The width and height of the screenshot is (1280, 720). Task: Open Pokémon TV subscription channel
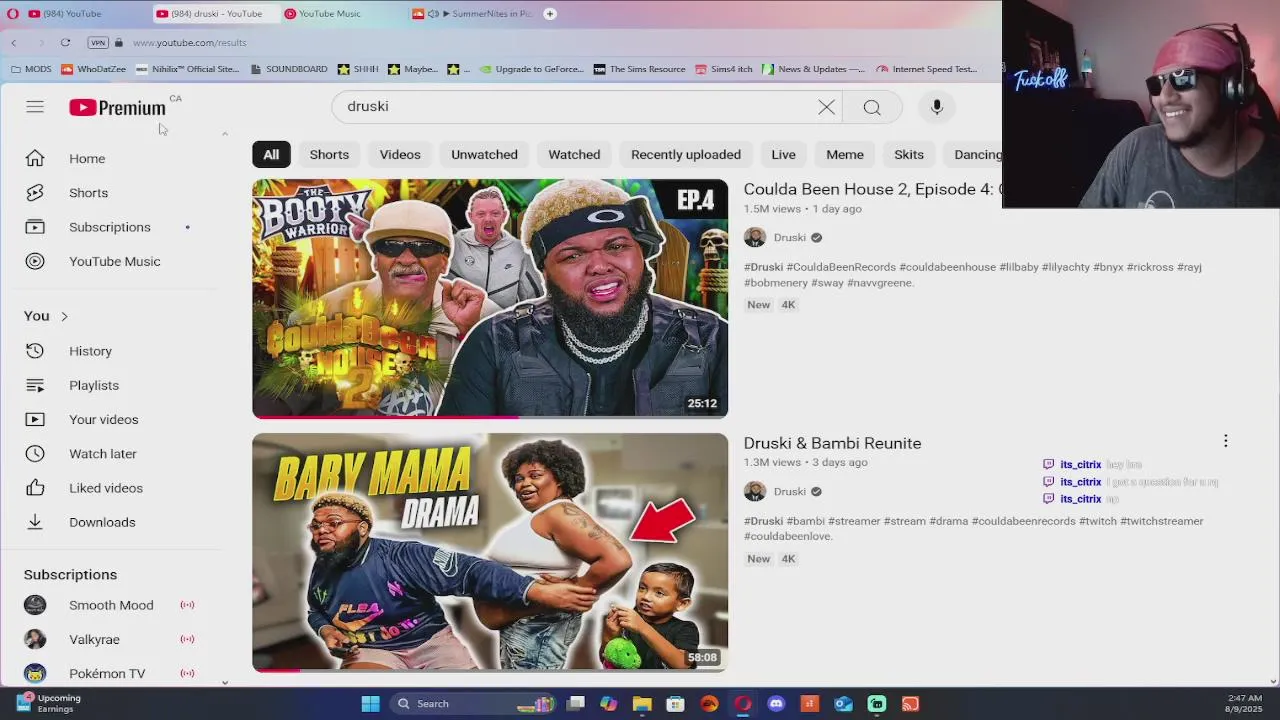click(106, 673)
